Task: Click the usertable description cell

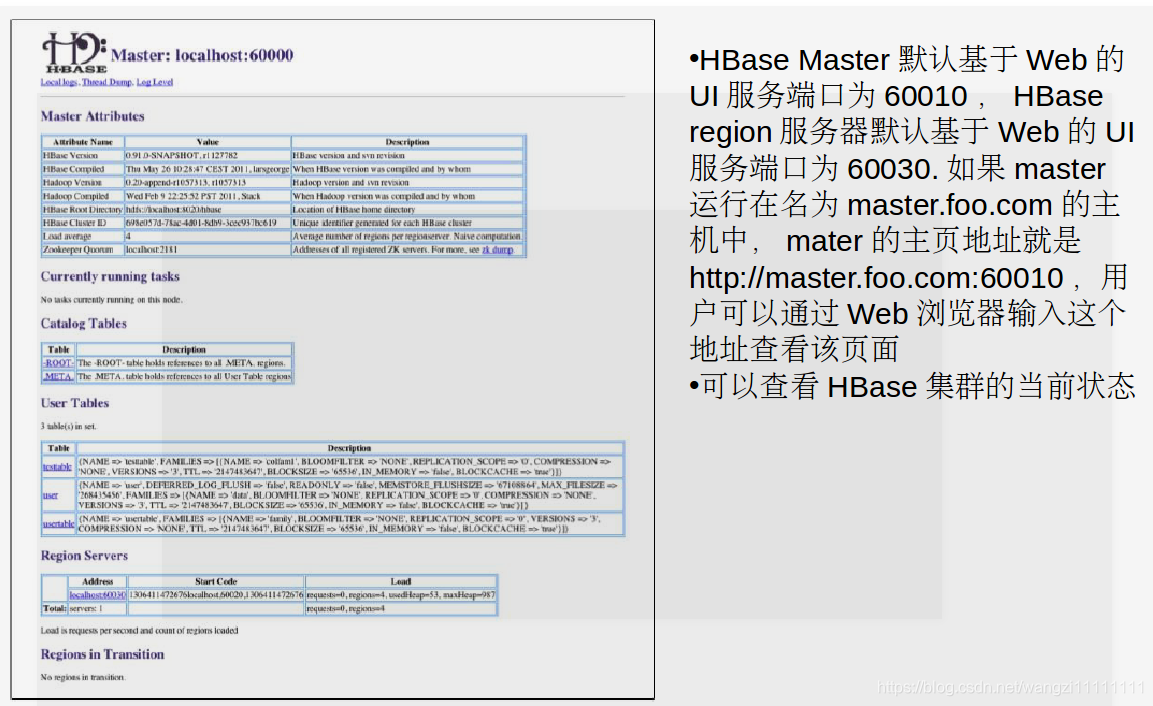Action: click(x=350, y=524)
